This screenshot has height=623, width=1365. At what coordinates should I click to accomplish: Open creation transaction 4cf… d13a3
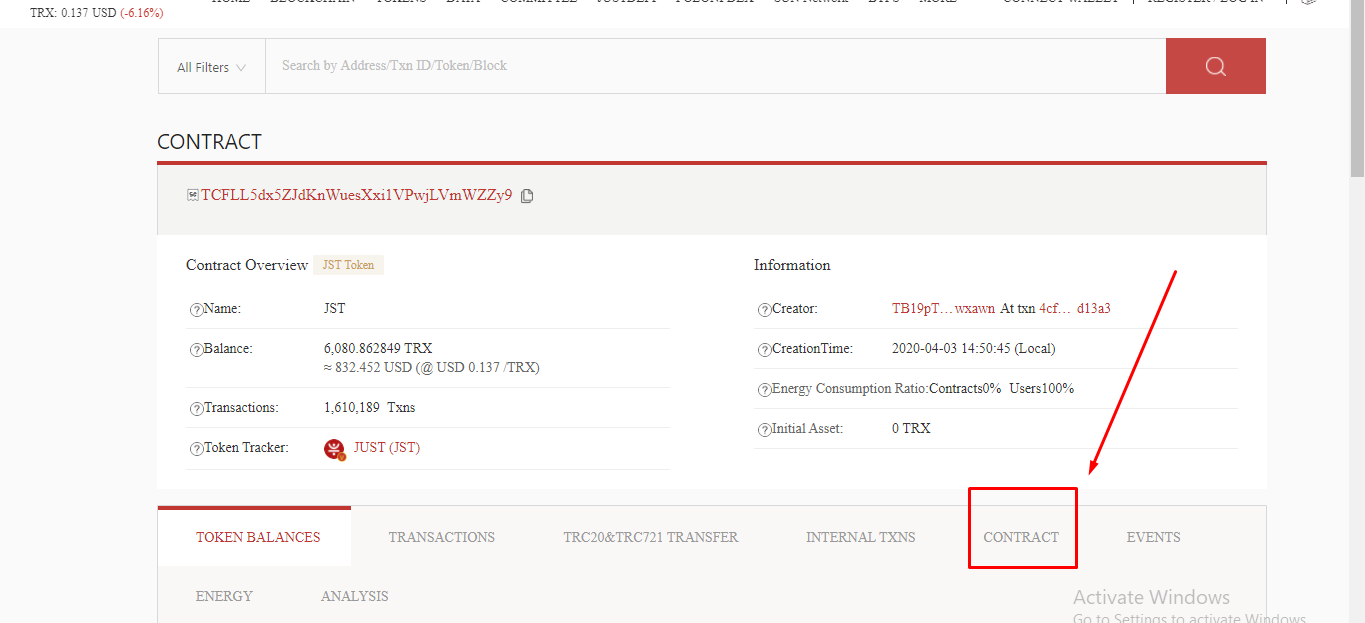pyautogui.click(x=1075, y=309)
